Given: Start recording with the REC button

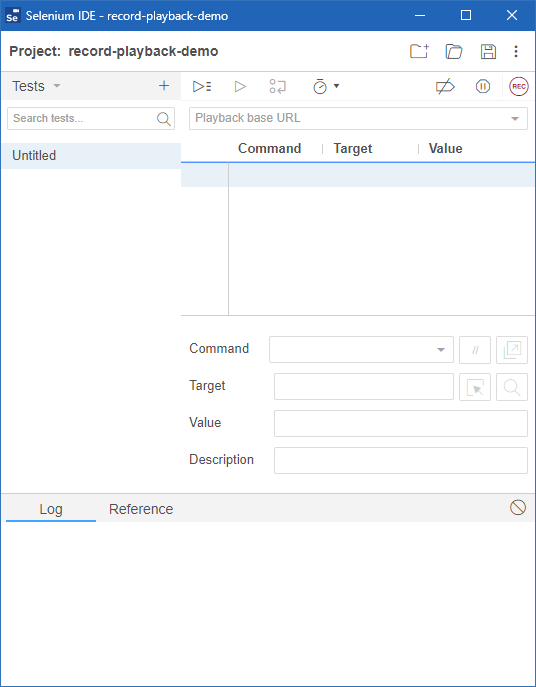Looking at the screenshot, I should pos(518,86).
